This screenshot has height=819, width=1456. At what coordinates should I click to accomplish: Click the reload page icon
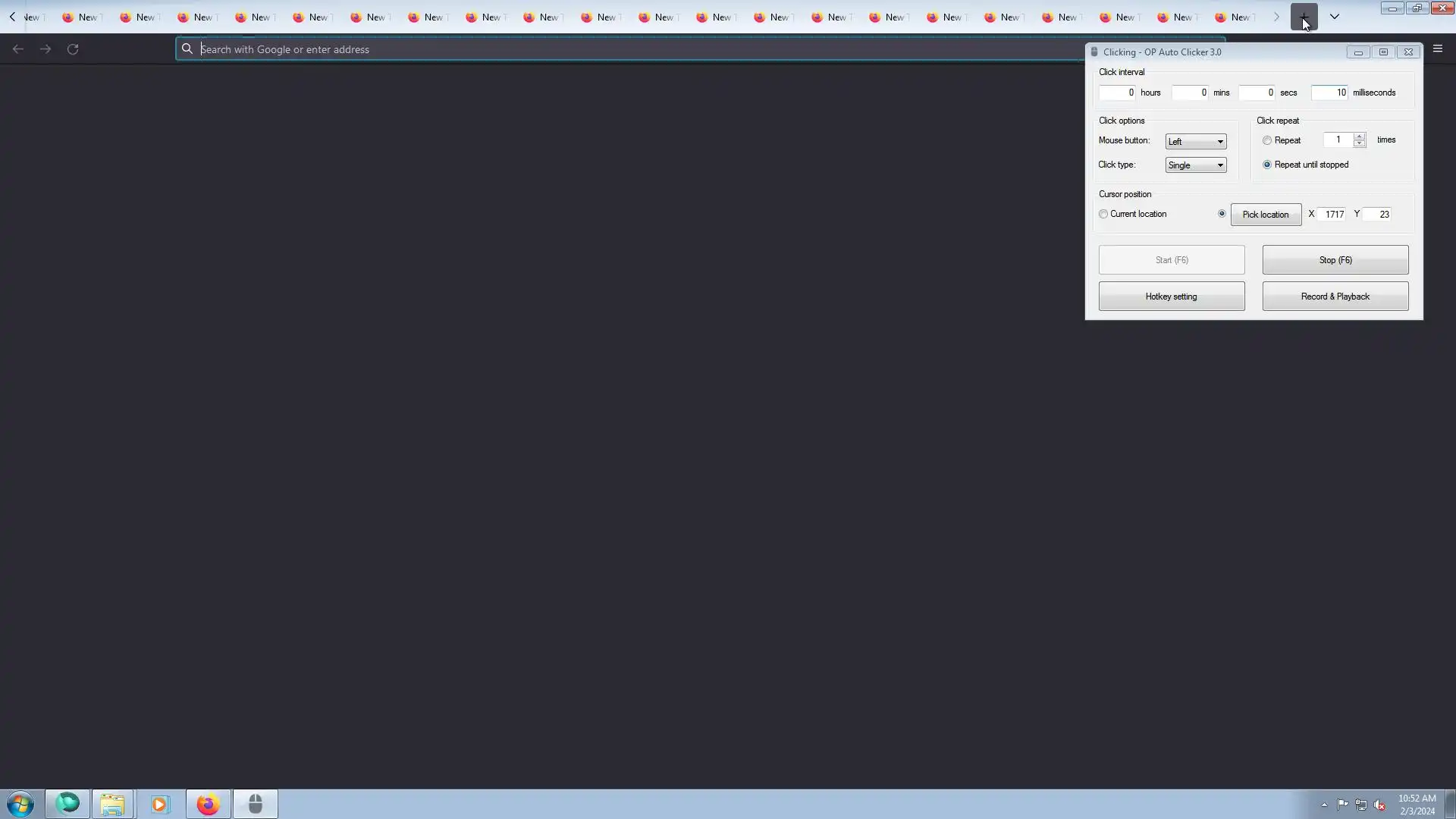pyautogui.click(x=73, y=49)
